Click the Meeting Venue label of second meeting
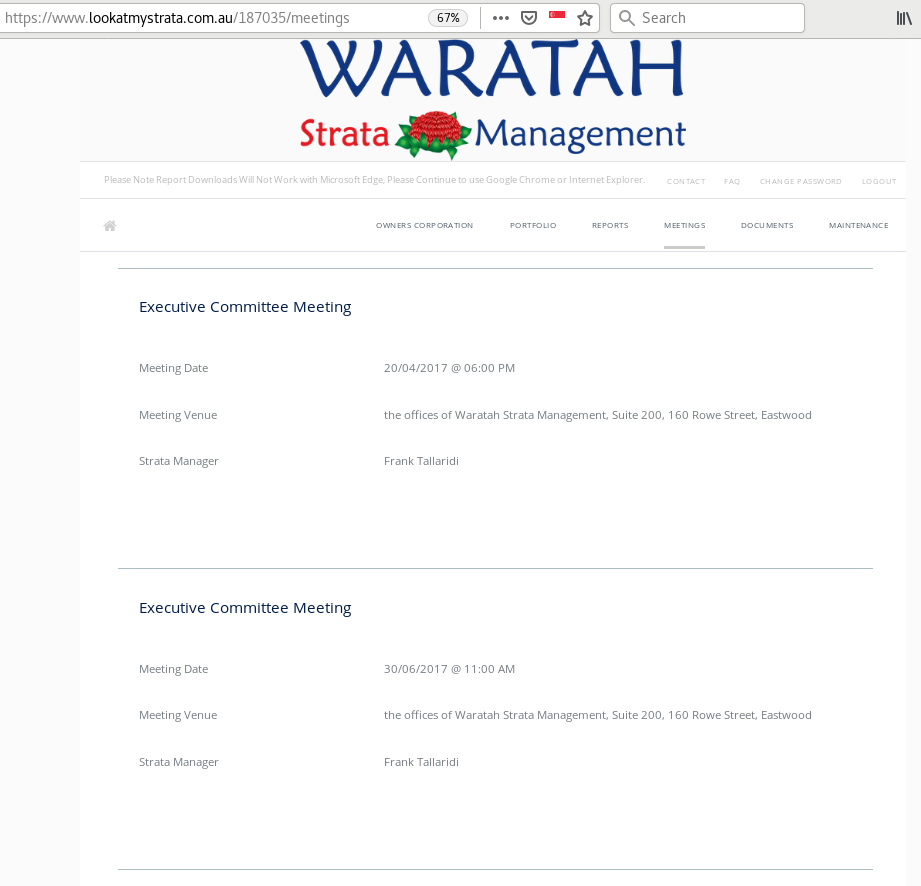 point(178,716)
